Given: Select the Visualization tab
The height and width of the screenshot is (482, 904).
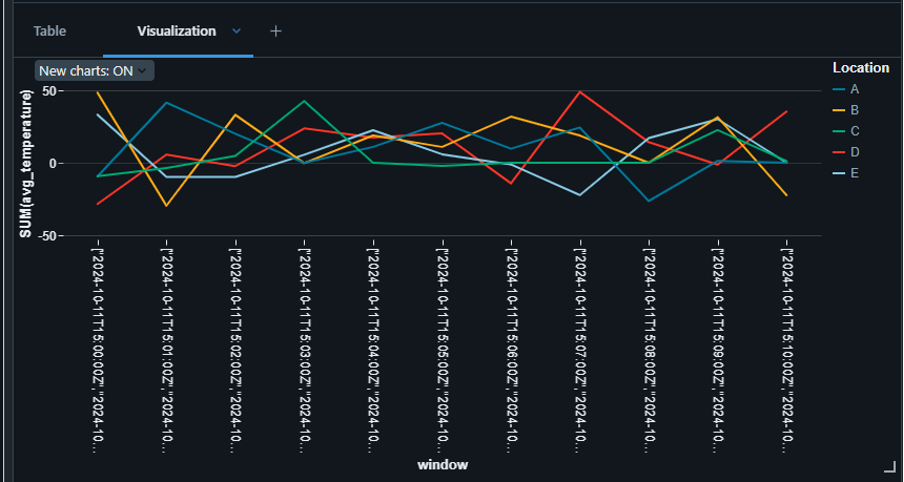Looking at the screenshot, I should [x=176, y=31].
